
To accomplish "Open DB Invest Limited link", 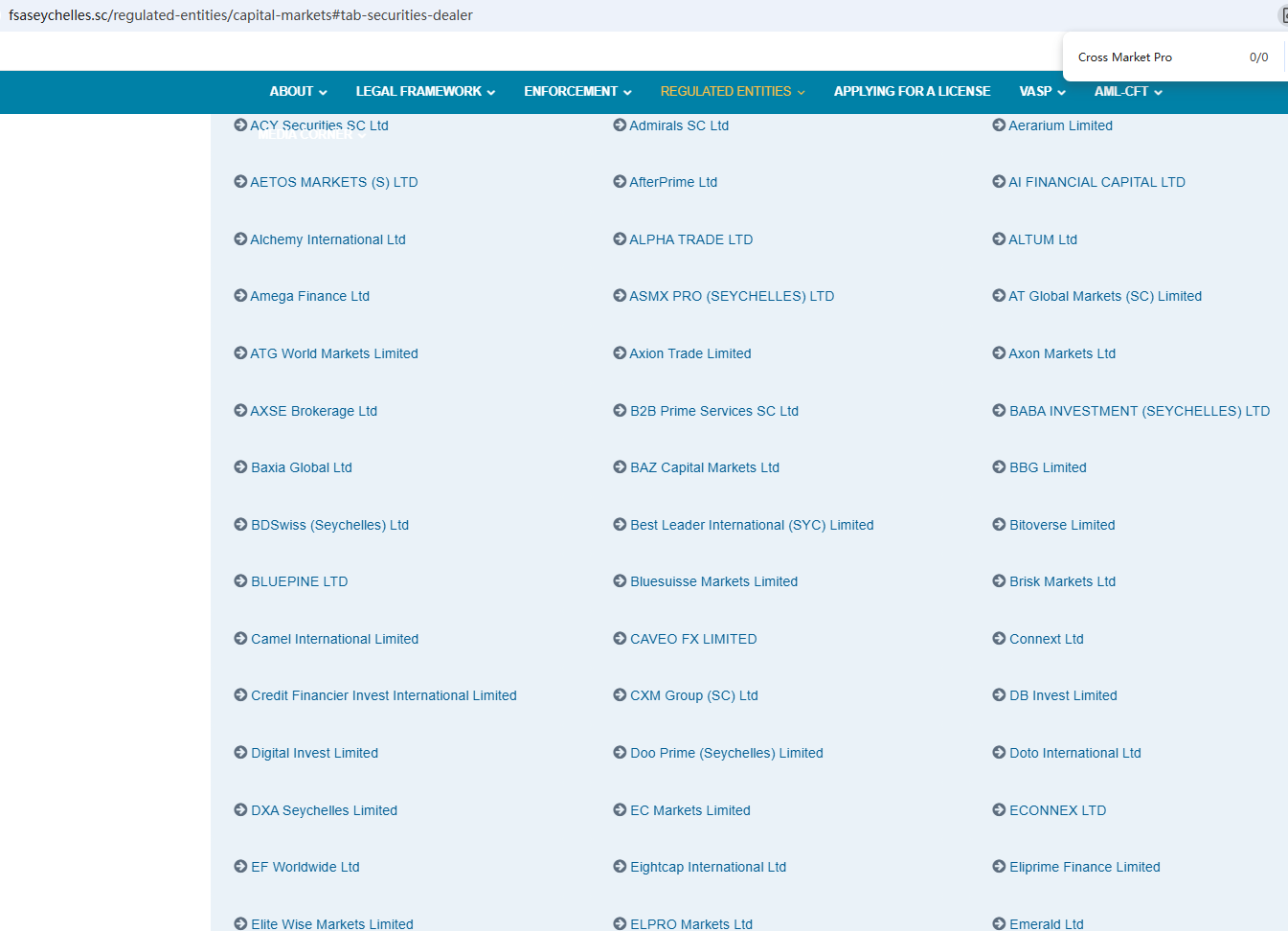I will [1063, 695].
